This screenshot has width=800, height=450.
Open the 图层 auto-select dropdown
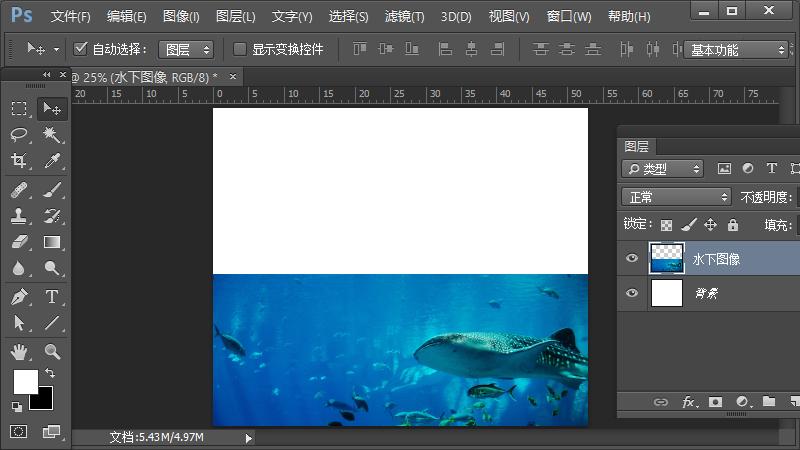[186, 49]
